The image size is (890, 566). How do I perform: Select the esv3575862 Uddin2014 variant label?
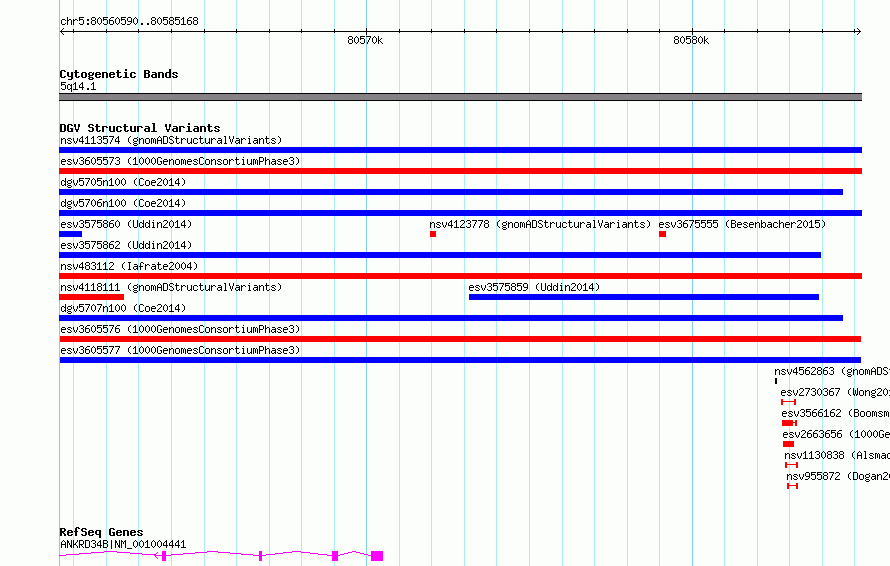point(126,245)
